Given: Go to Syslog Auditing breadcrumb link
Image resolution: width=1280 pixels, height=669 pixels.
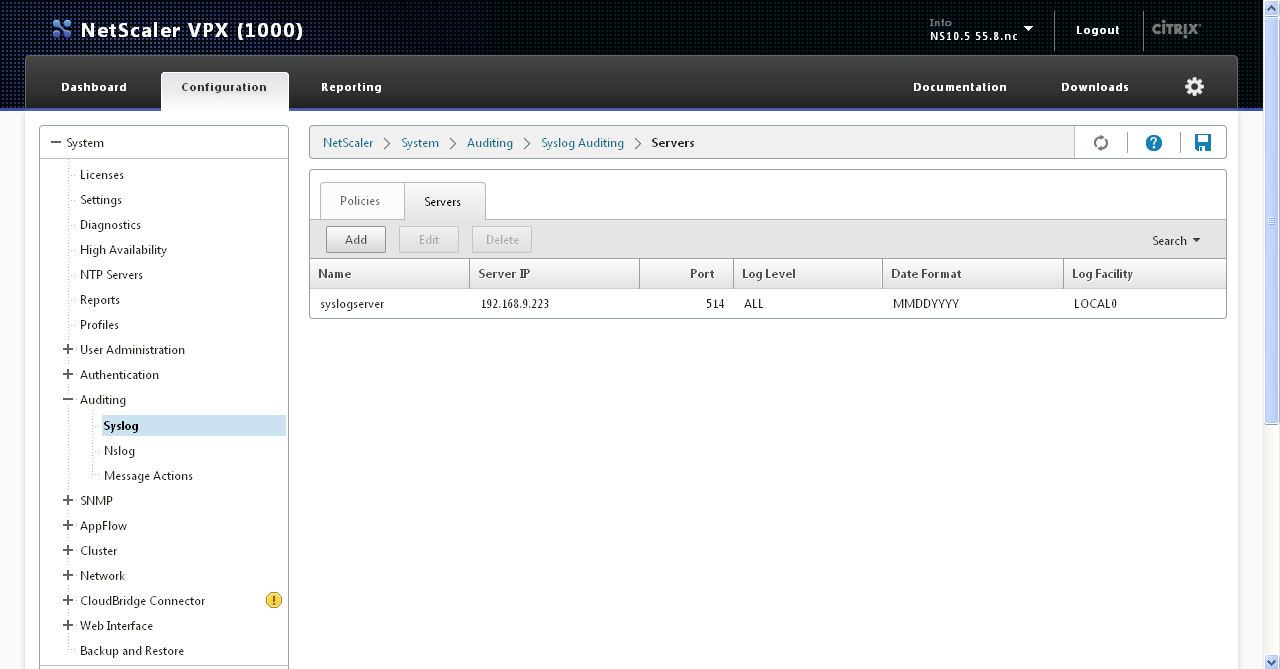Looking at the screenshot, I should 582,143.
